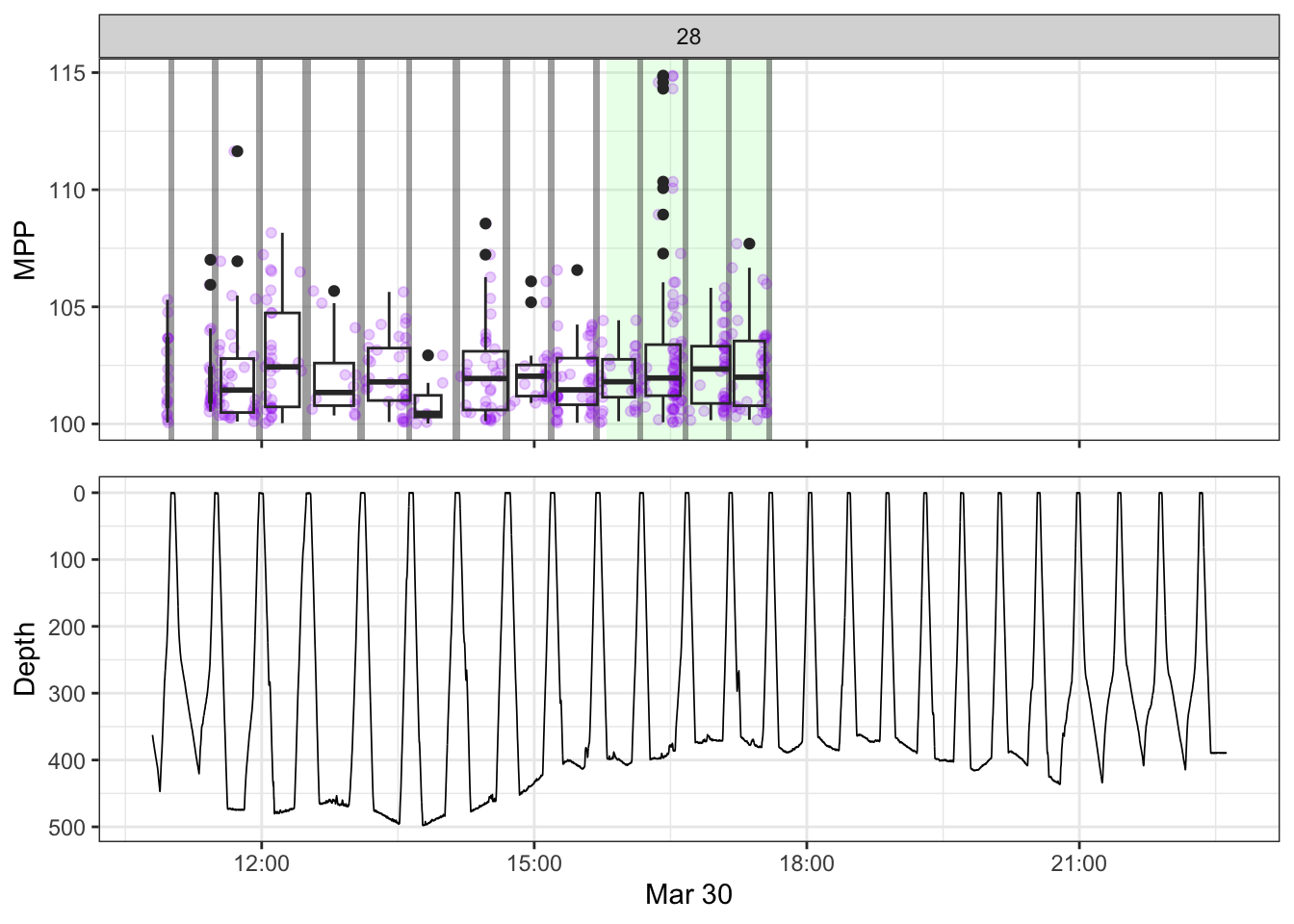
Task: Click the facet strip header labeled 28
Action: pyautogui.click(x=688, y=37)
